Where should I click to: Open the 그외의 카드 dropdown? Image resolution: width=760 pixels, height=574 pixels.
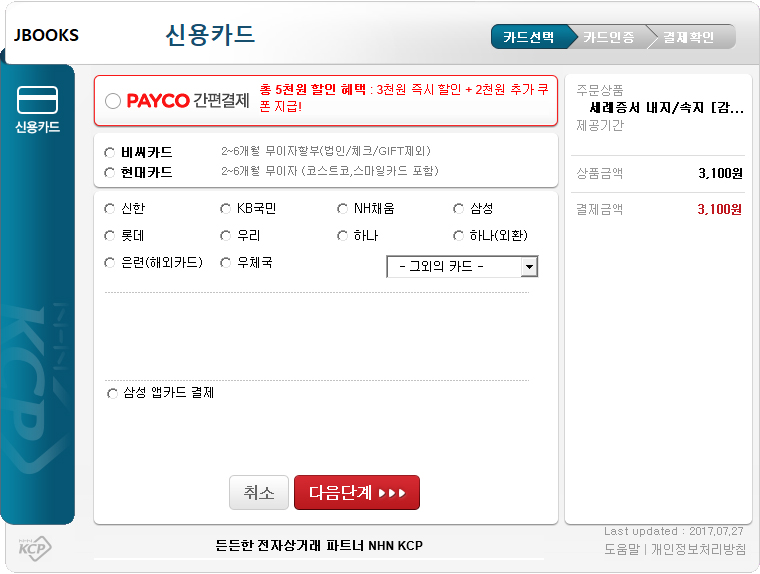[x=462, y=267]
